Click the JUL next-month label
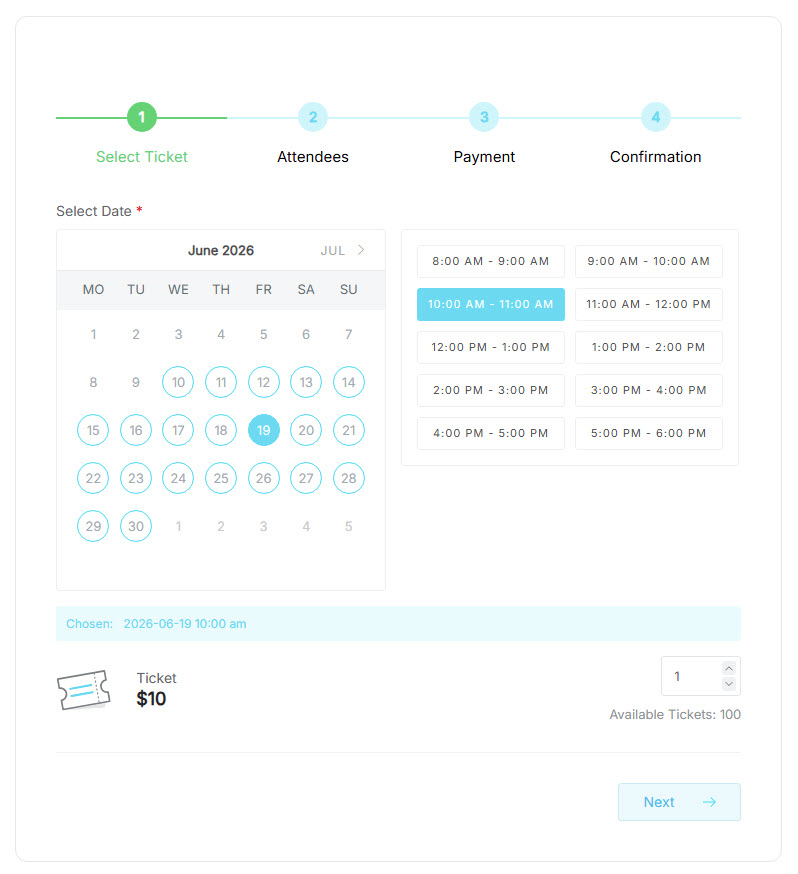The image size is (798, 874). coord(333,251)
